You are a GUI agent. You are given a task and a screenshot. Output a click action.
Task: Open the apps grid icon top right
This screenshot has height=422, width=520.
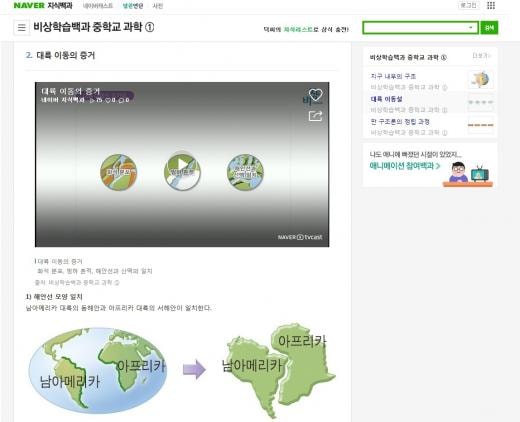(x=491, y=5)
